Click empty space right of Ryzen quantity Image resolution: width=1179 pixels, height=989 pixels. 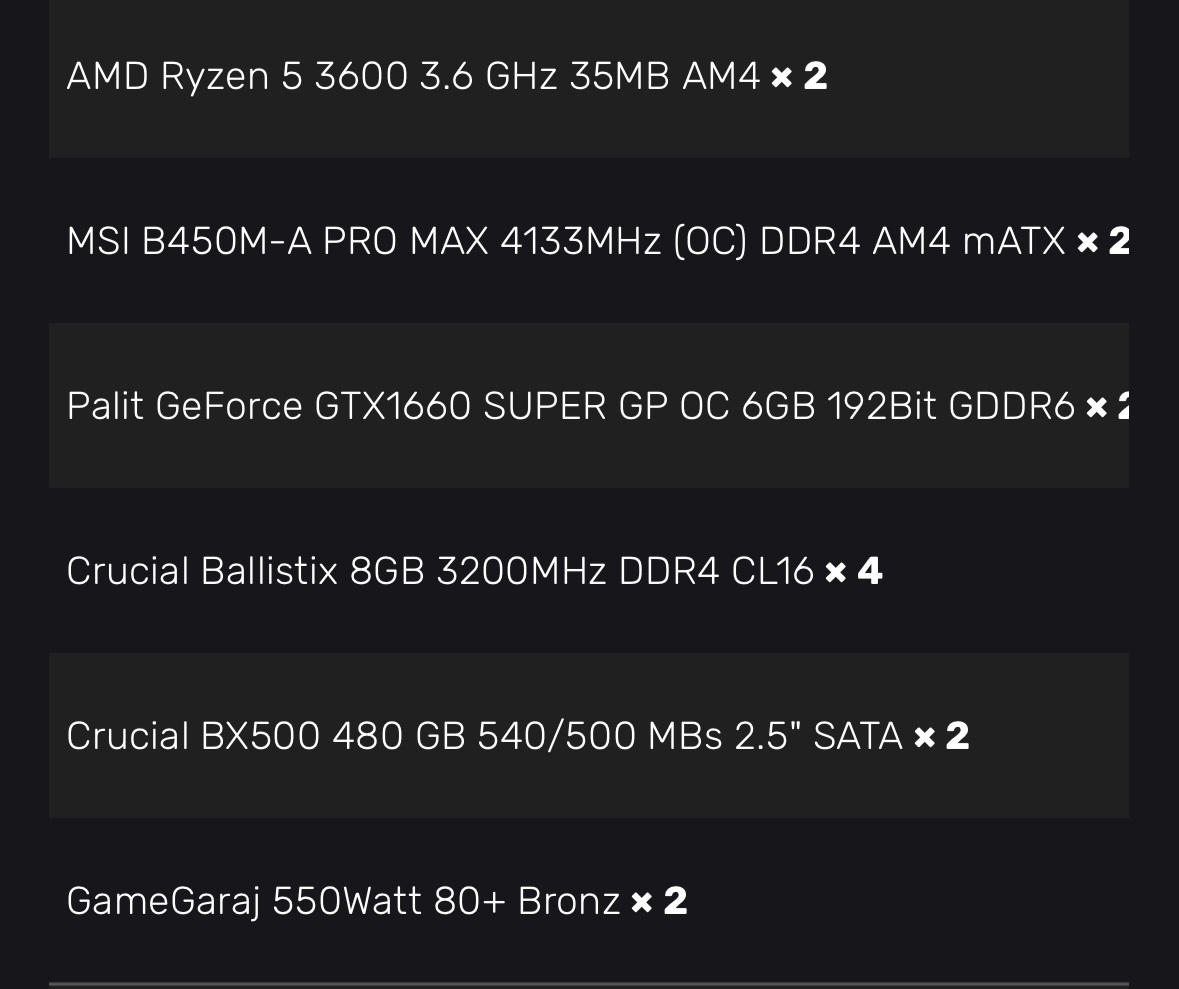980,76
